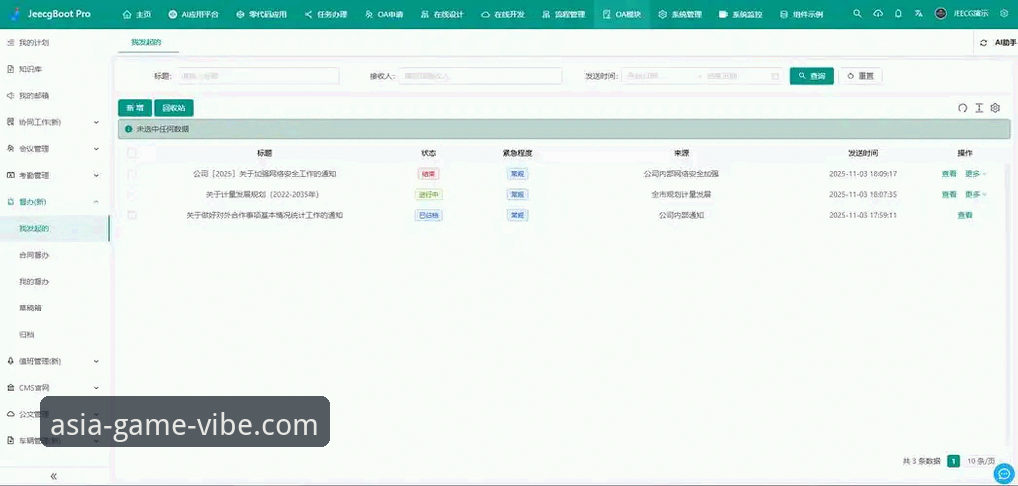
Task: Click the tab refresh icon beside AI助手
Action: coord(984,43)
